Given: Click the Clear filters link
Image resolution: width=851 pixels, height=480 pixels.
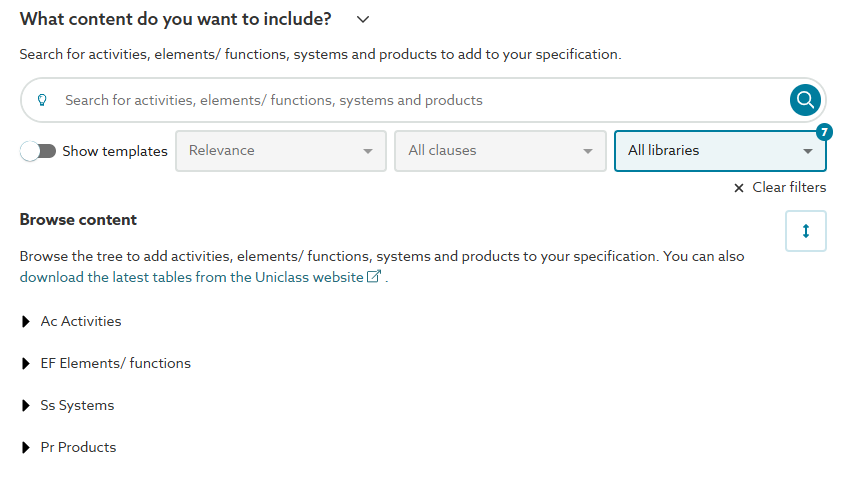Looking at the screenshot, I should (x=789, y=188).
